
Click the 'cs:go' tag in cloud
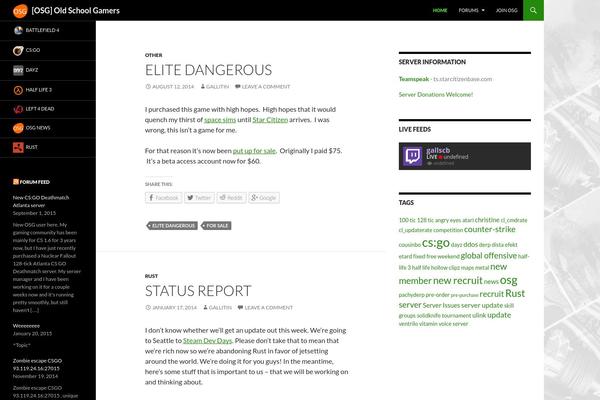pos(436,243)
